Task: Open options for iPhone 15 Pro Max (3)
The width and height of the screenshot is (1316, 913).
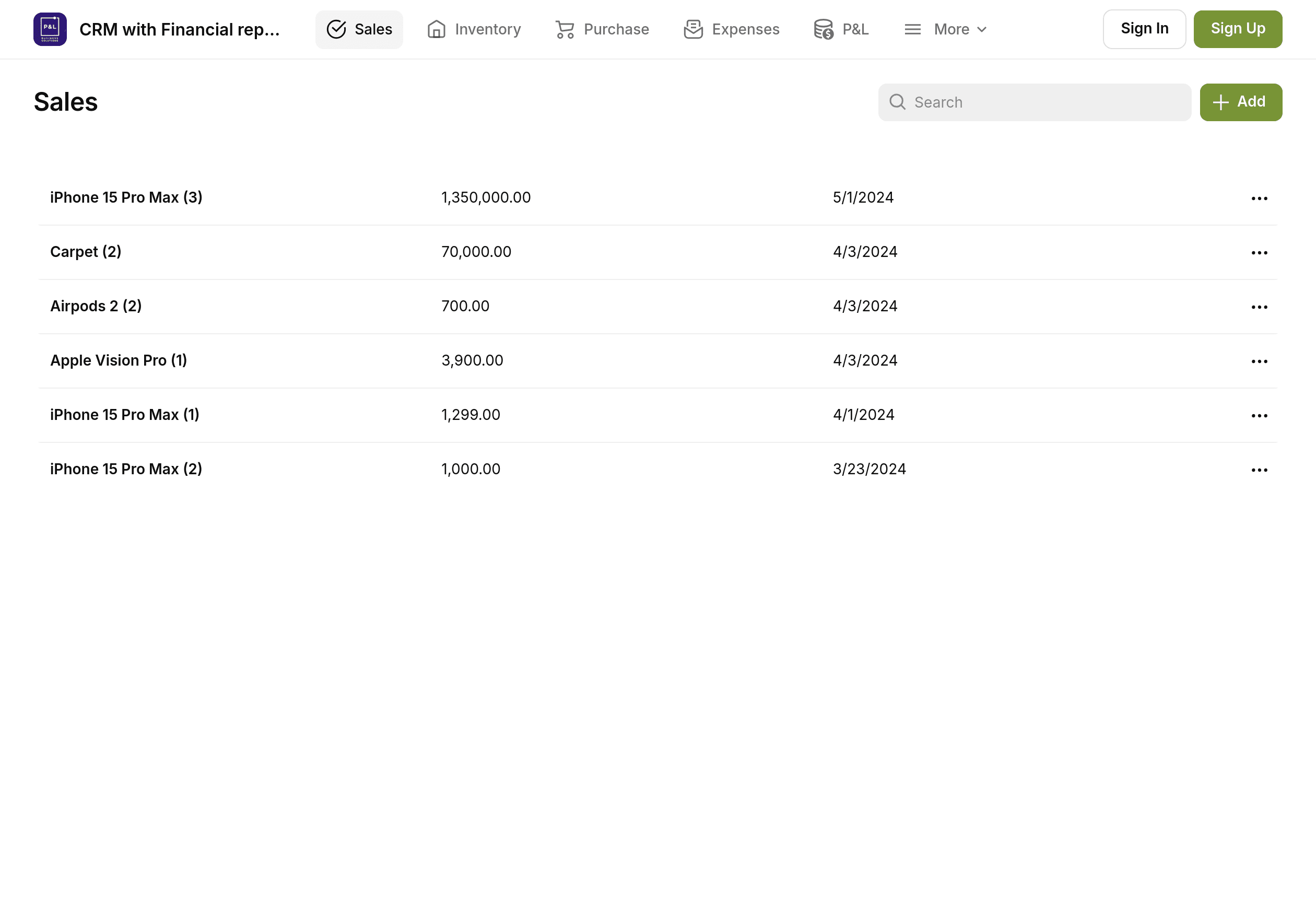Action: [1258, 198]
